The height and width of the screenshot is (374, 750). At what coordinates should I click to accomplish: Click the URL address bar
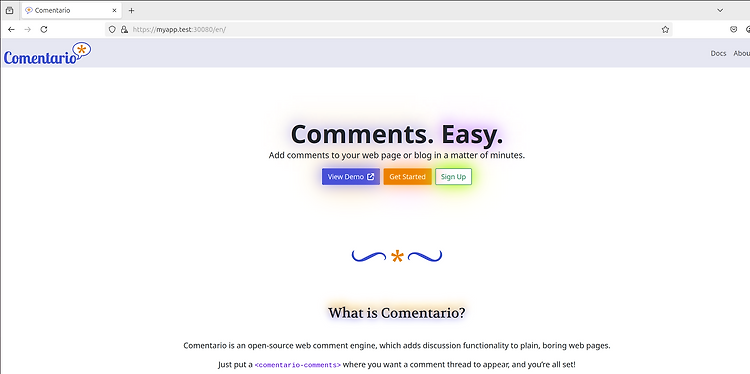[x=388, y=30]
